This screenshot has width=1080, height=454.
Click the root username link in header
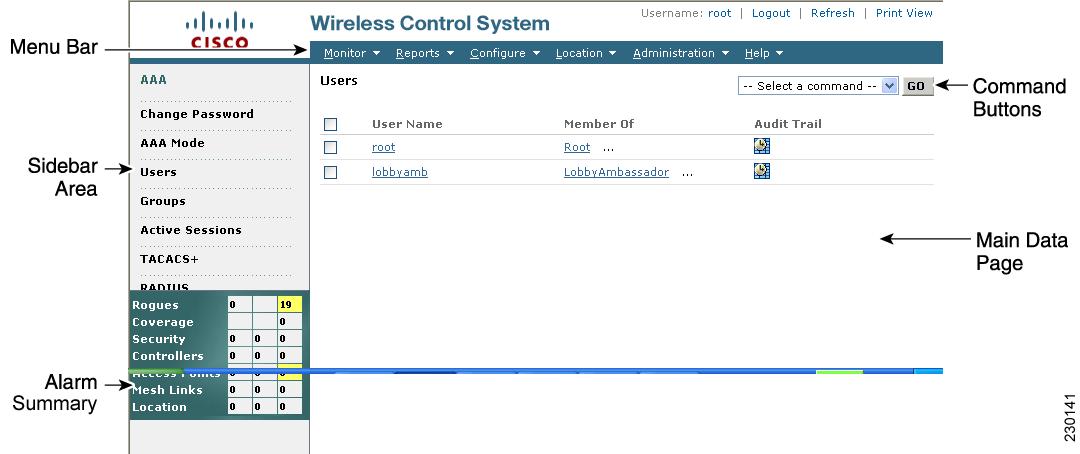pyautogui.click(x=720, y=13)
